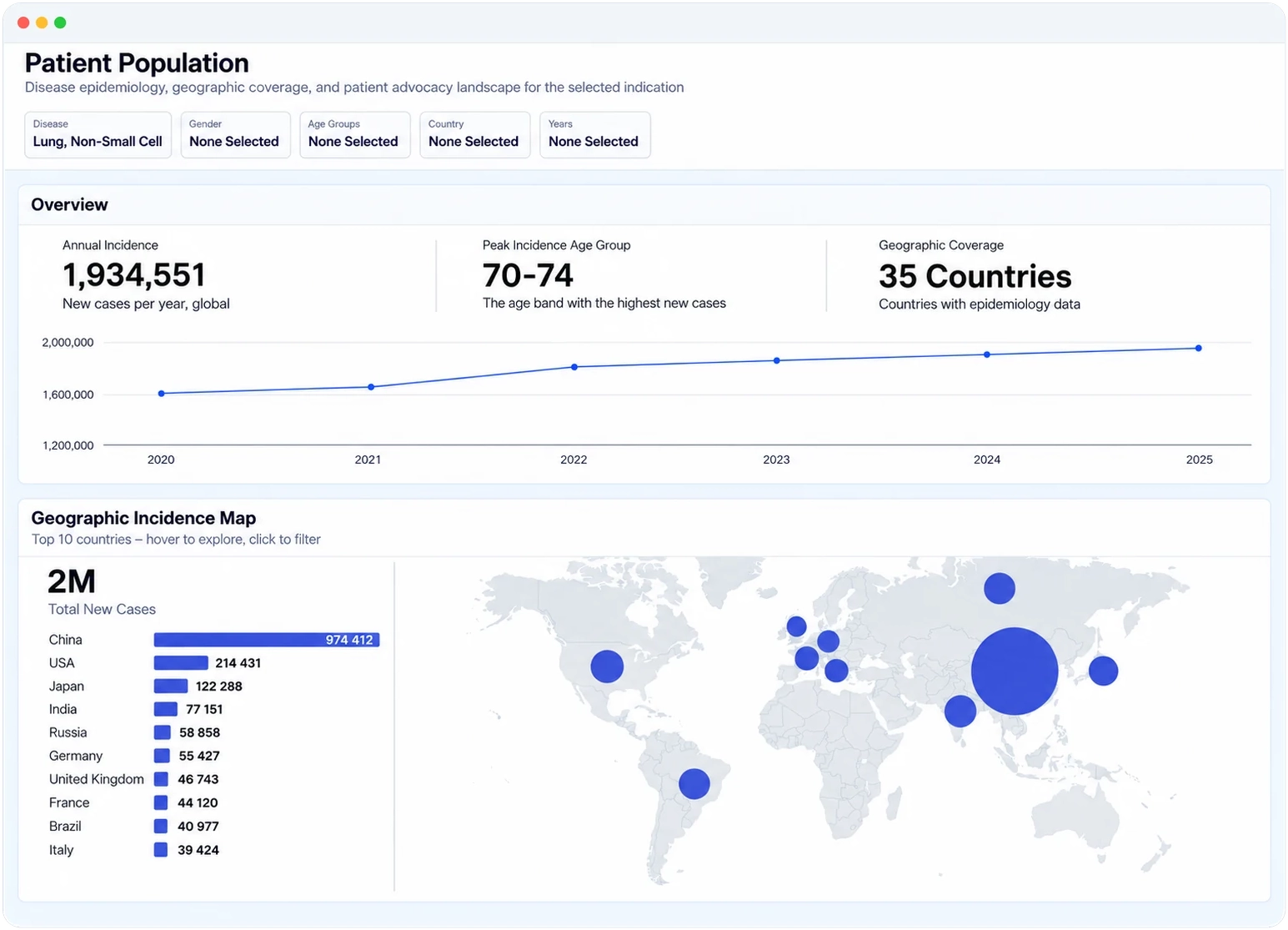Open the Age Groups filter dropdown

(x=354, y=134)
